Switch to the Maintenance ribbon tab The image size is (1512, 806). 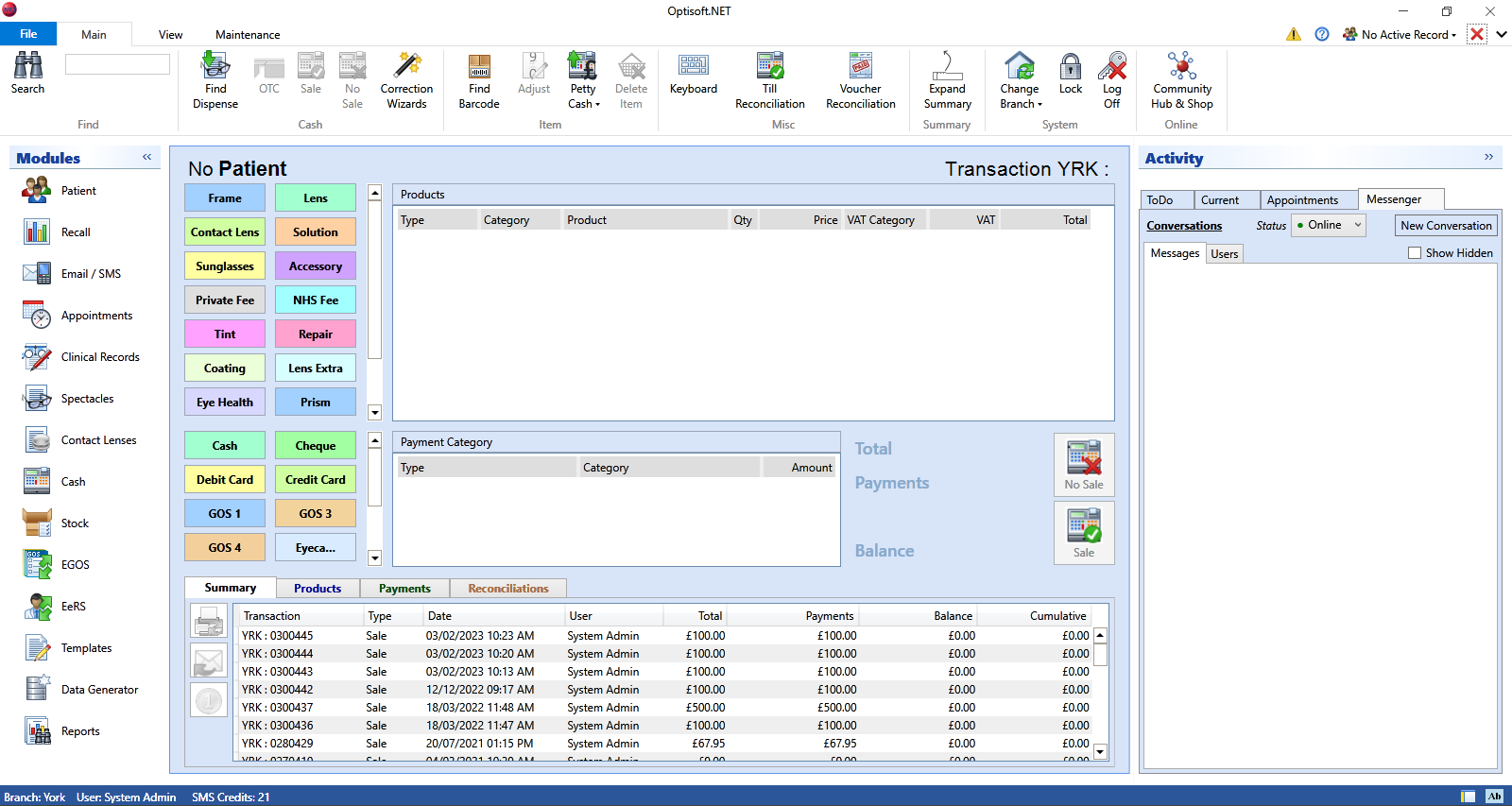click(x=248, y=34)
